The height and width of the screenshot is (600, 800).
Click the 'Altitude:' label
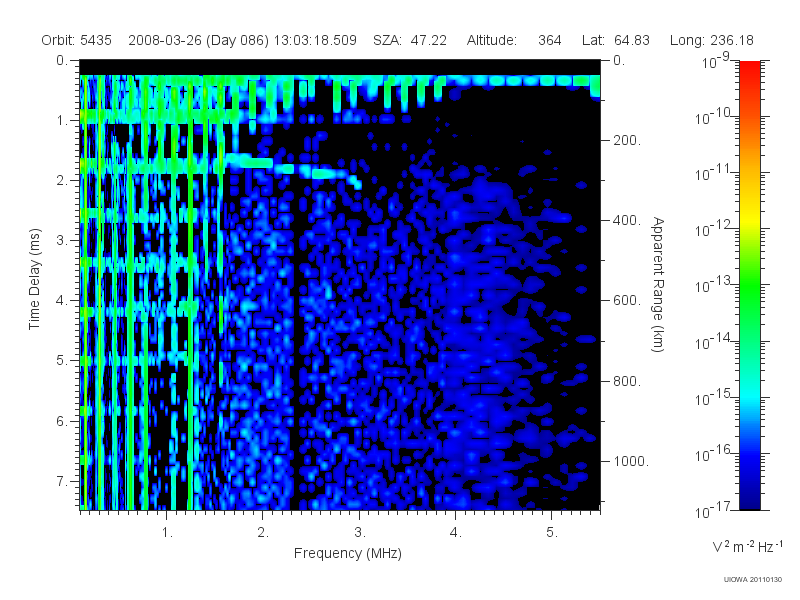[492, 40]
